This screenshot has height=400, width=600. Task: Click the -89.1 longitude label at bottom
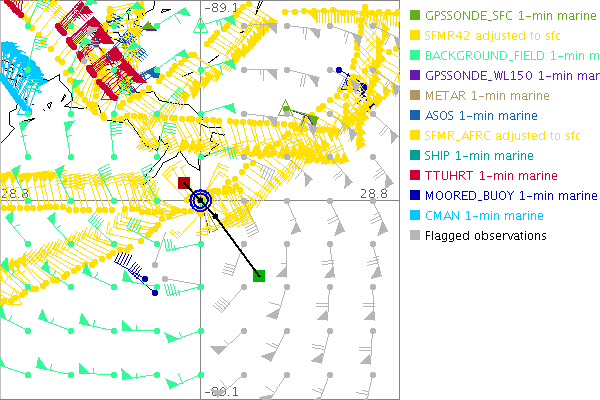pyautogui.click(x=221, y=392)
